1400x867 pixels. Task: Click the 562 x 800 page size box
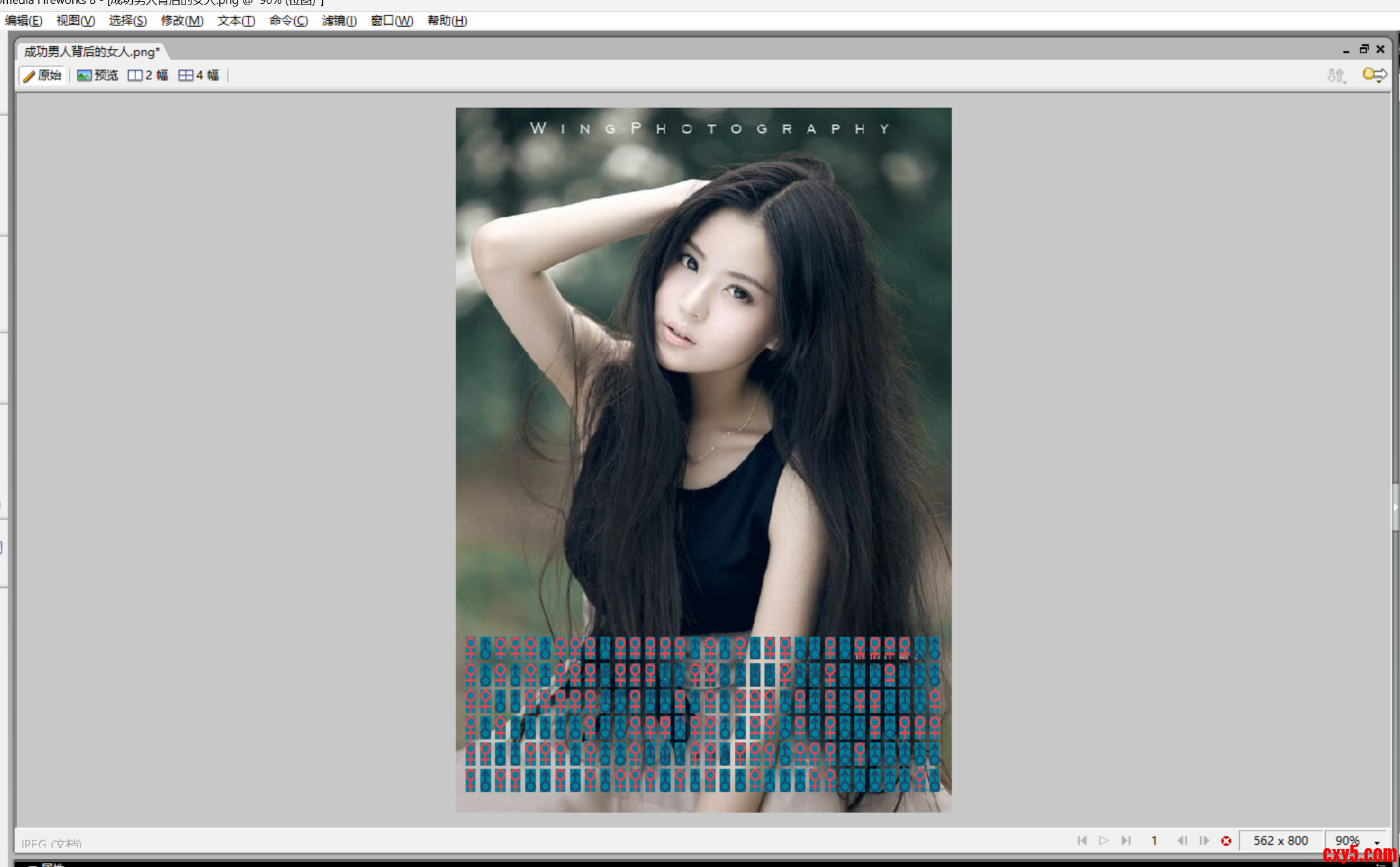click(x=1280, y=840)
